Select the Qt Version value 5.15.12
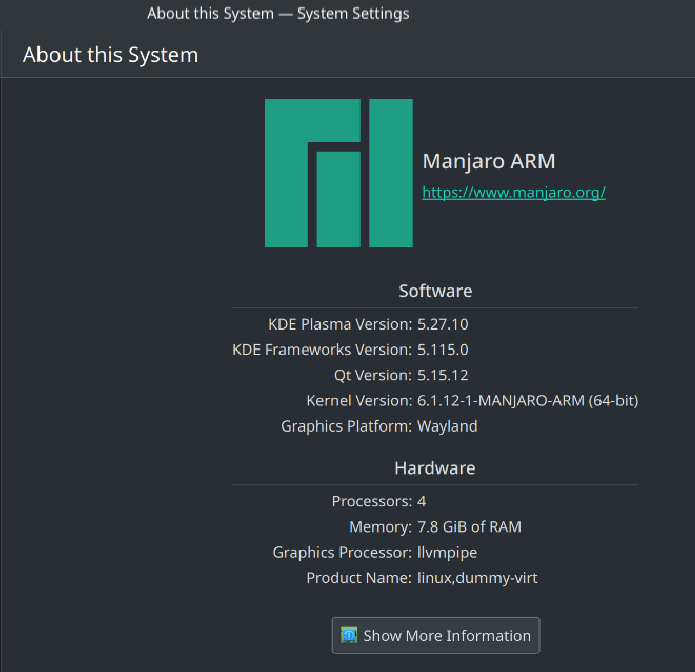The height and width of the screenshot is (672, 695). pos(442,375)
